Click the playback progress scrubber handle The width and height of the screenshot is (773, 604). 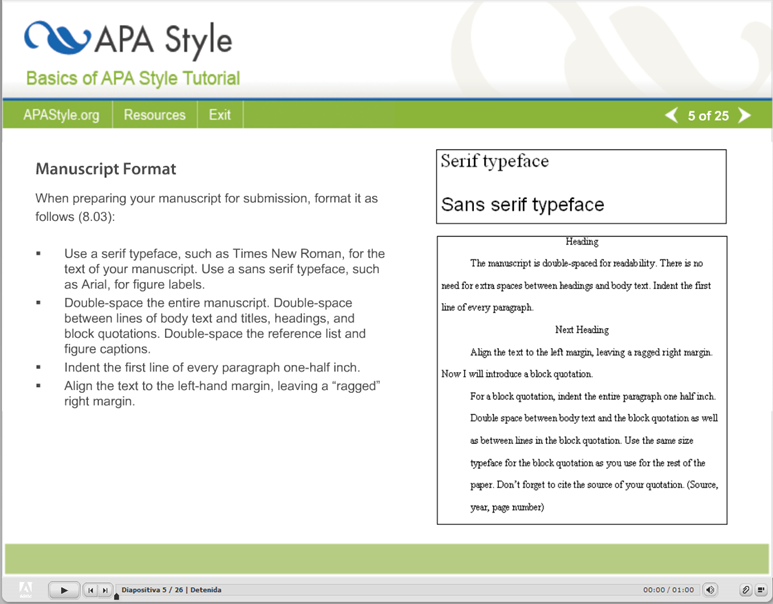[117, 596]
